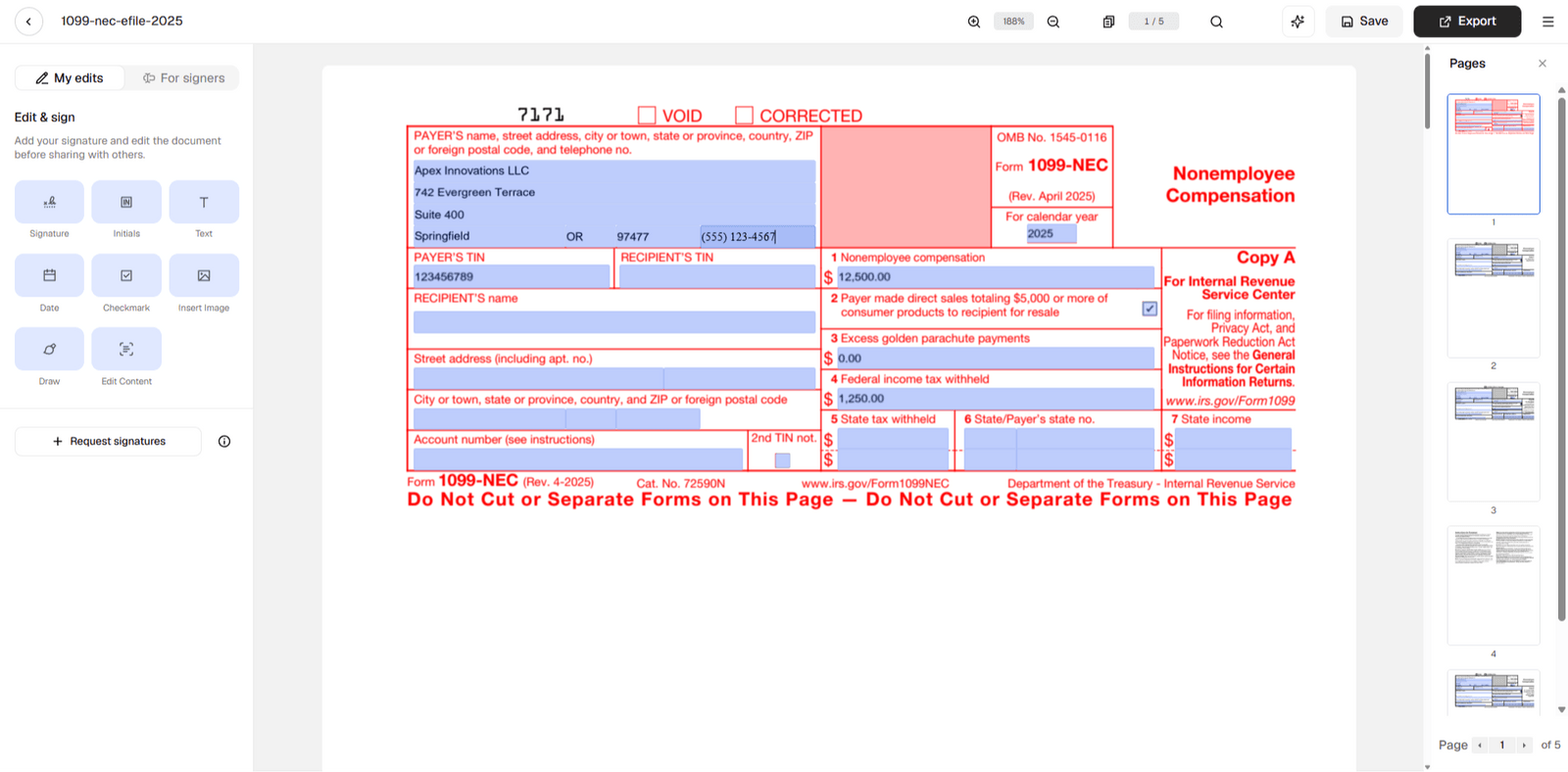Screen dimensions: 1568x772
Task: Select the Checkmark tool
Action: [126, 275]
